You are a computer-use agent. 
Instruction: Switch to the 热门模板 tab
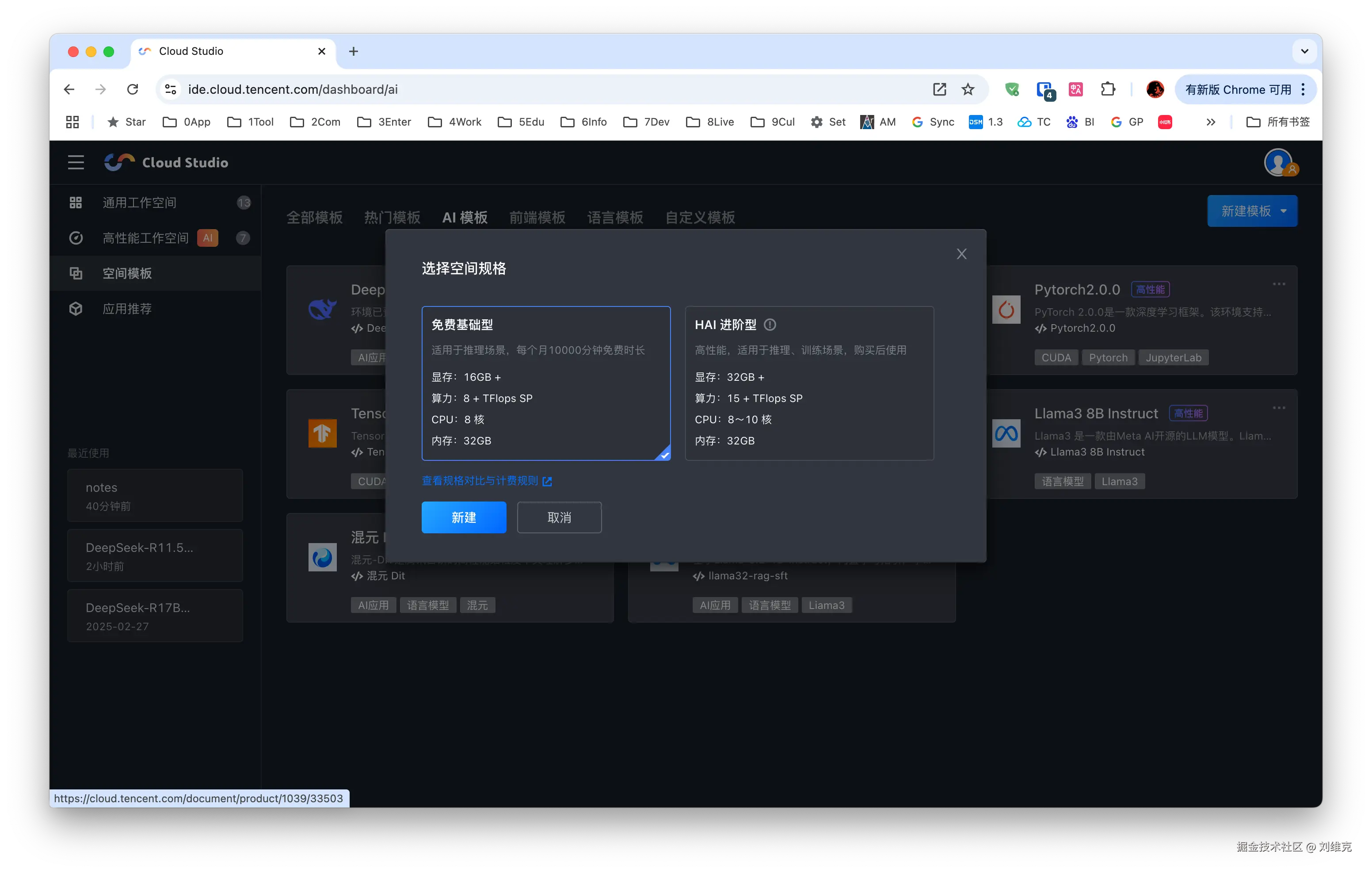pos(392,217)
